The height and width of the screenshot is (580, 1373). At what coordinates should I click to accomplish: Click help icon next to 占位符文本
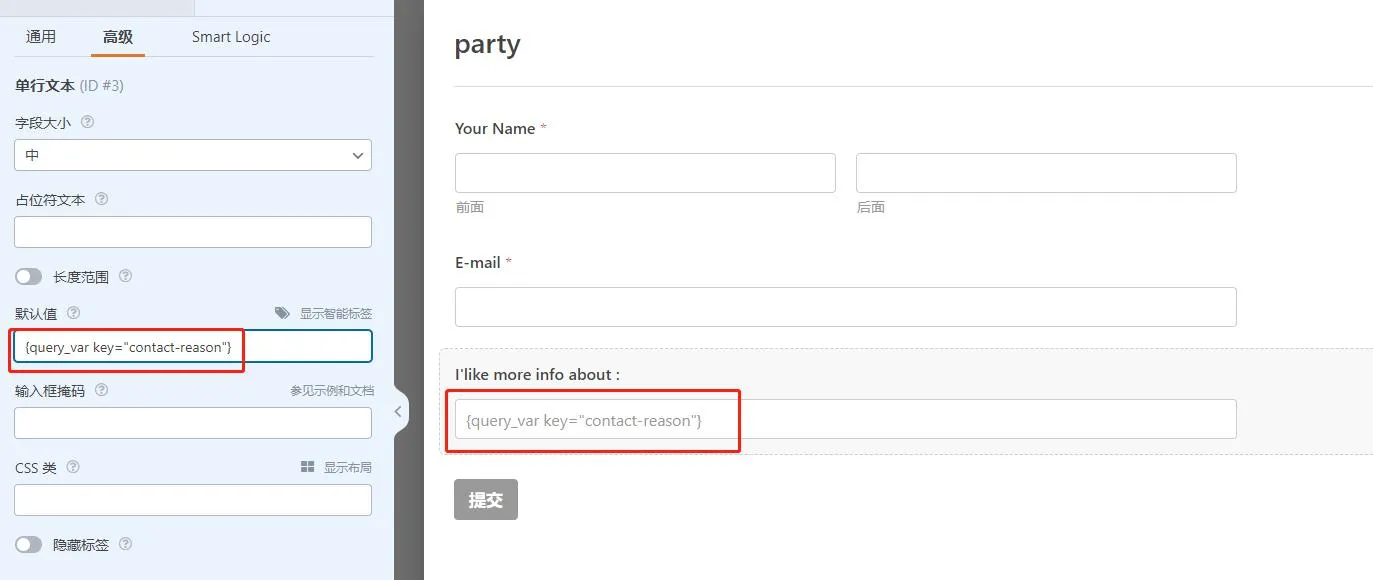point(101,199)
